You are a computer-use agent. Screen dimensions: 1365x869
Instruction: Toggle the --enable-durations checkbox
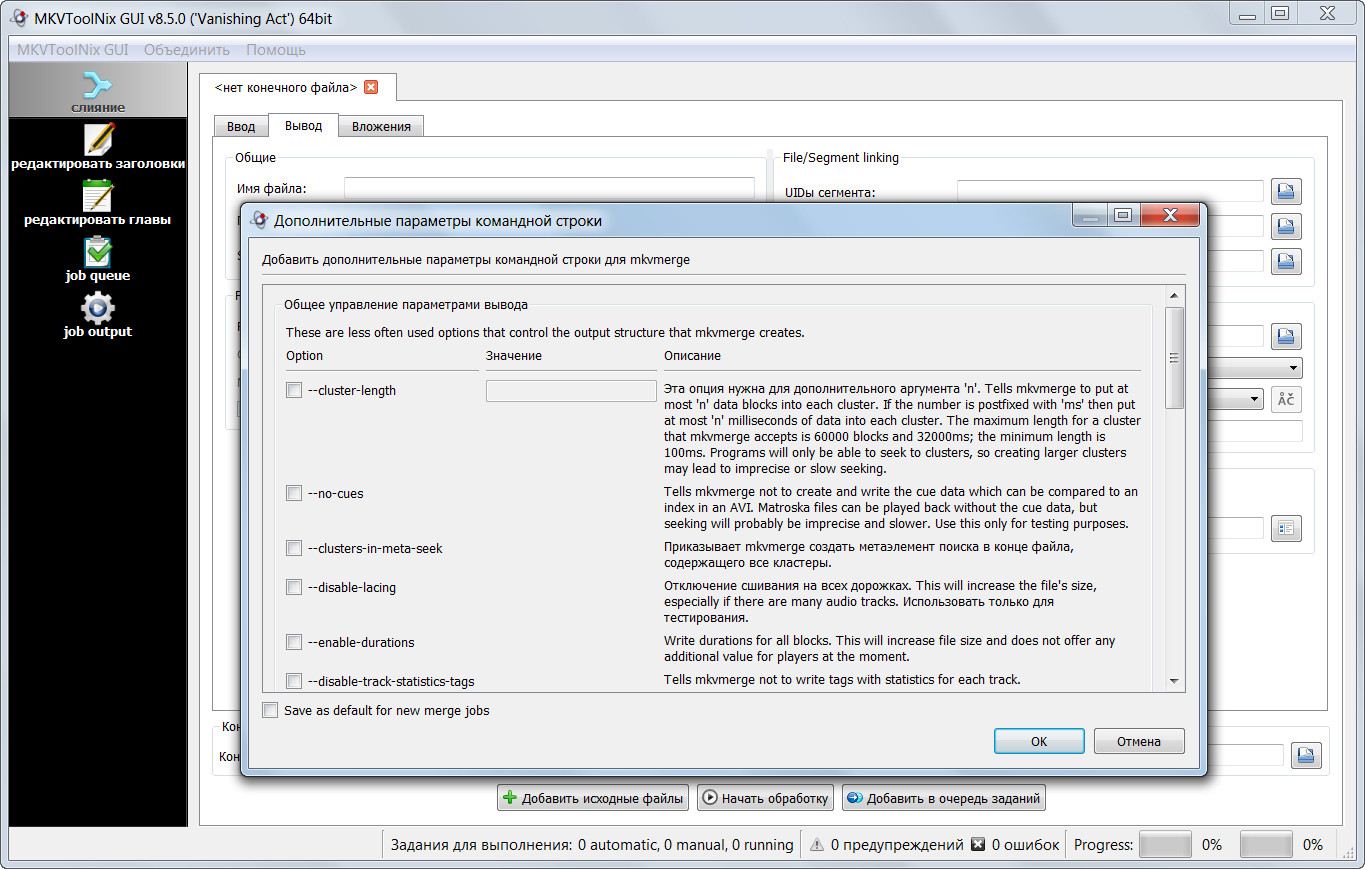[294, 642]
